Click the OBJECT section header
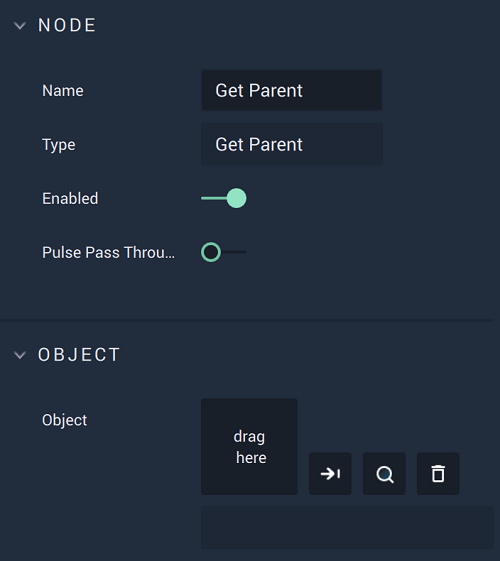Screen dimensions: 500x561 tap(79, 355)
